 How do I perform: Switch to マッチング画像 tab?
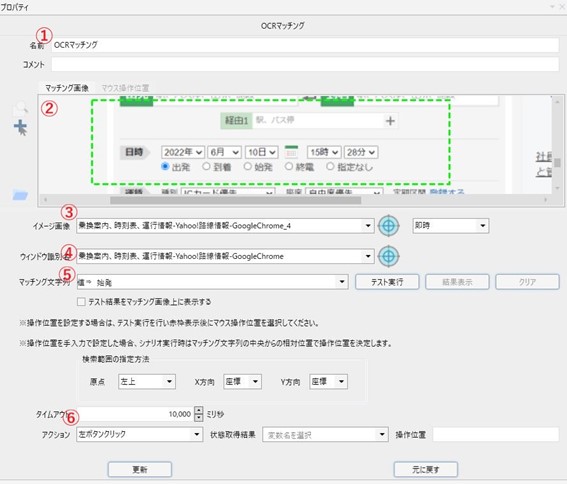tap(67, 88)
